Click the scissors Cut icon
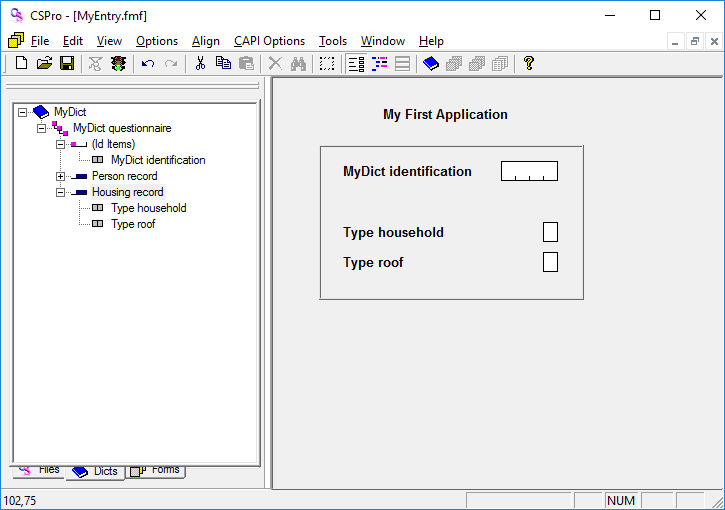The height and width of the screenshot is (510, 725). click(200, 63)
